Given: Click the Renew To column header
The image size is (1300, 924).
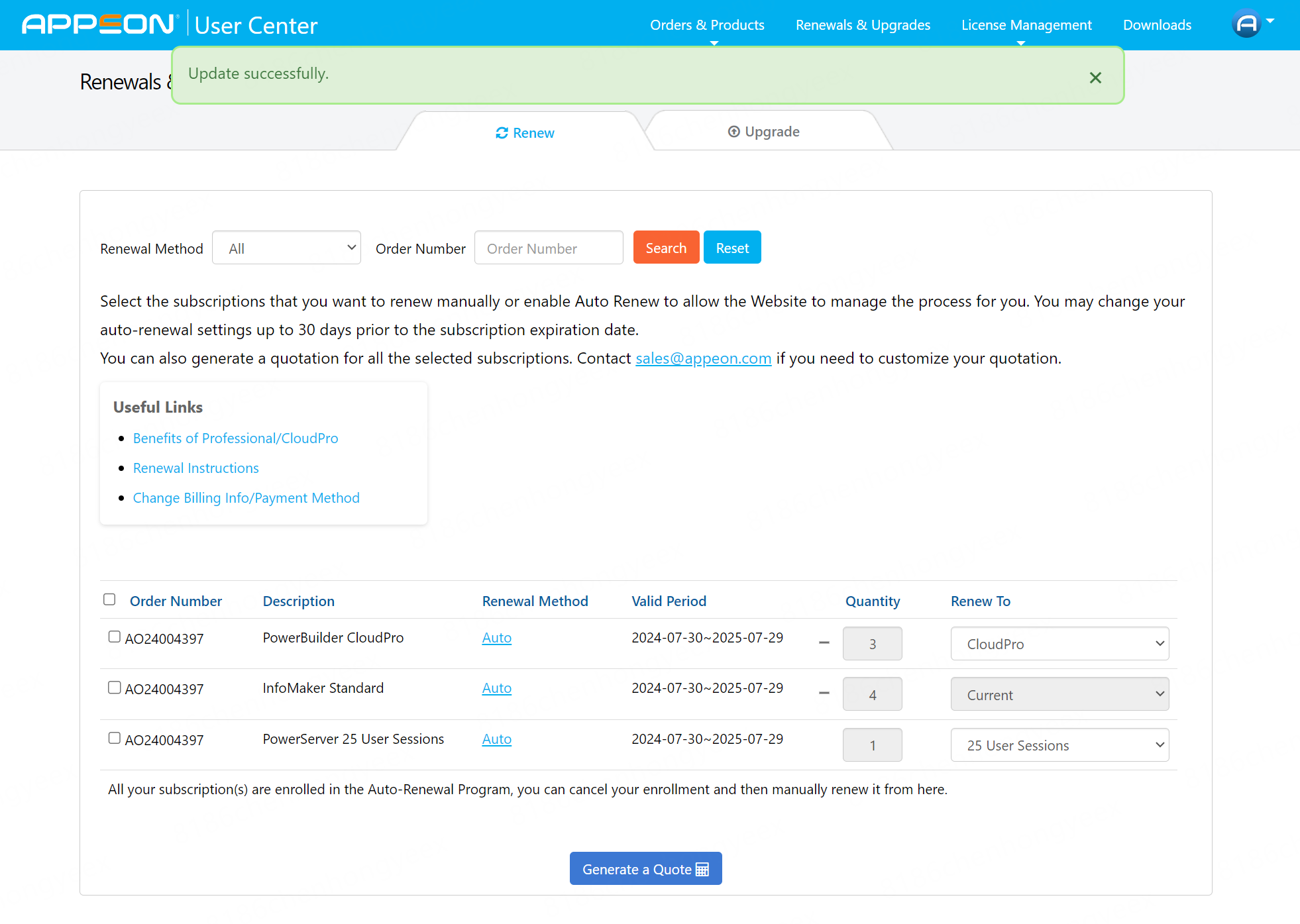Looking at the screenshot, I should [x=980, y=601].
